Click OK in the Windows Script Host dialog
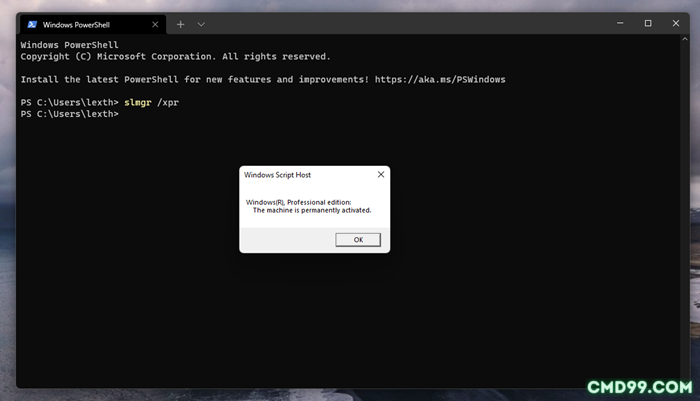The width and height of the screenshot is (700, 401). click(x=358, y=240)
